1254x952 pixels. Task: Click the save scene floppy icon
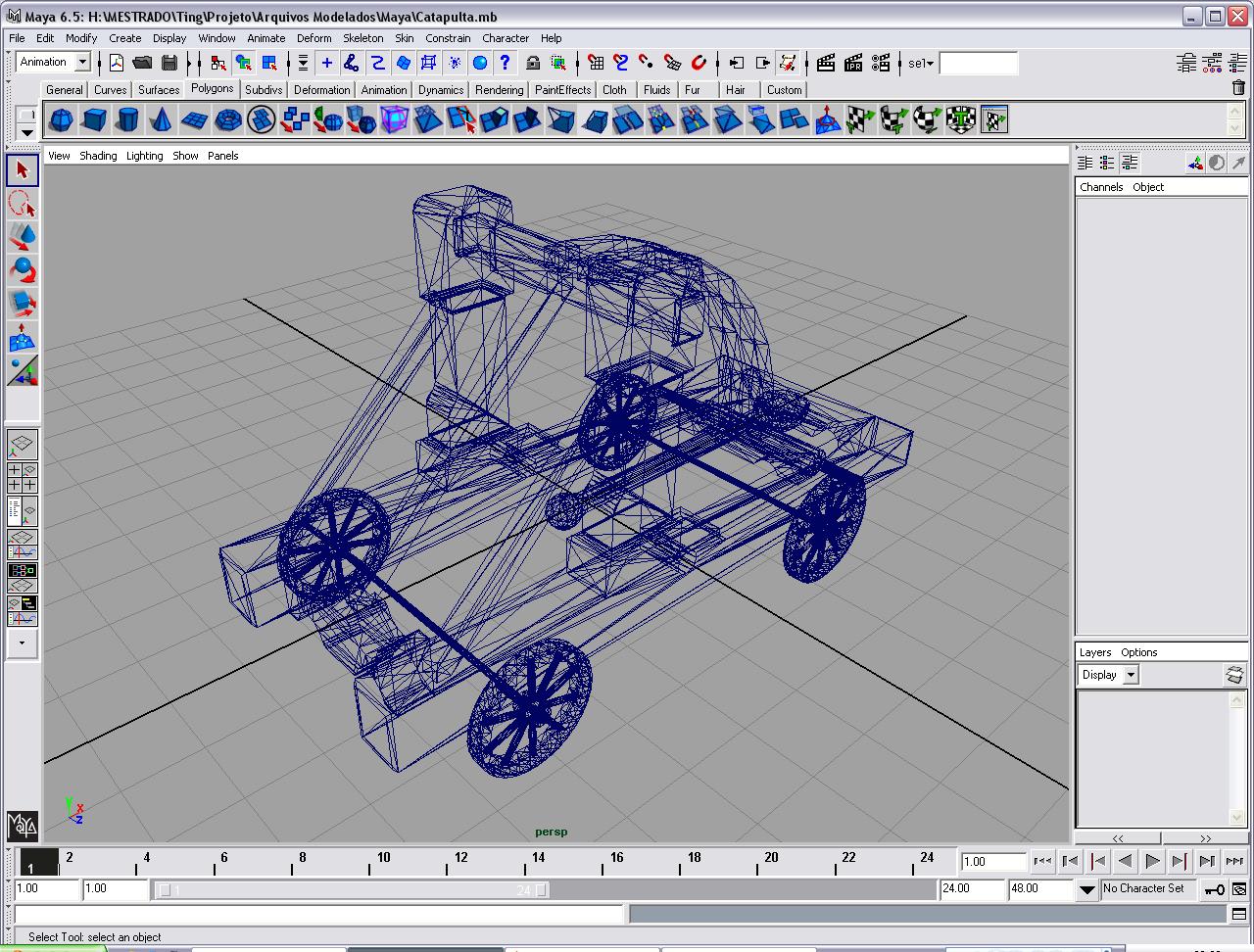[x=169, y=63]
